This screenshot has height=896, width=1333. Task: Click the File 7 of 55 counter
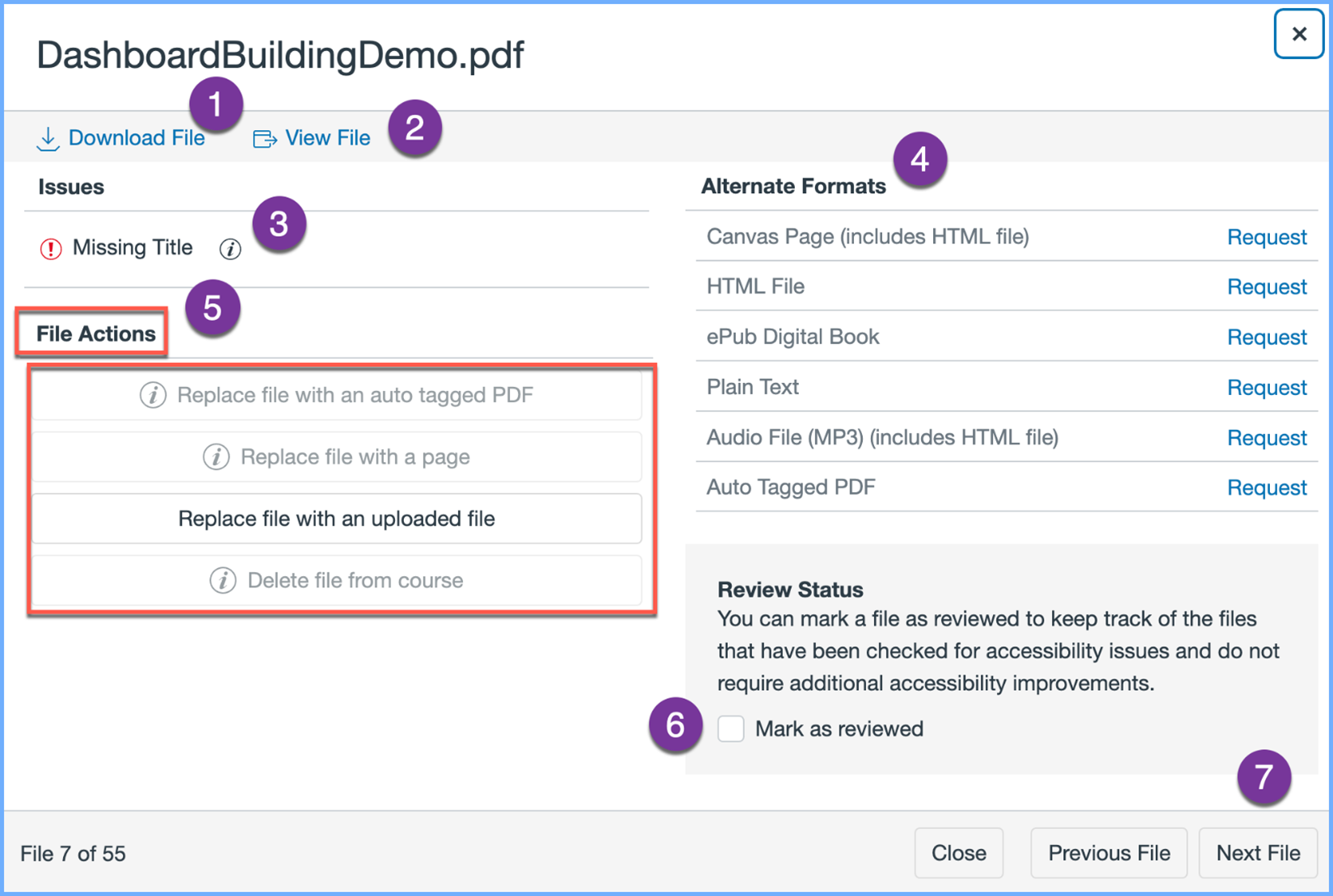[73, 854]
